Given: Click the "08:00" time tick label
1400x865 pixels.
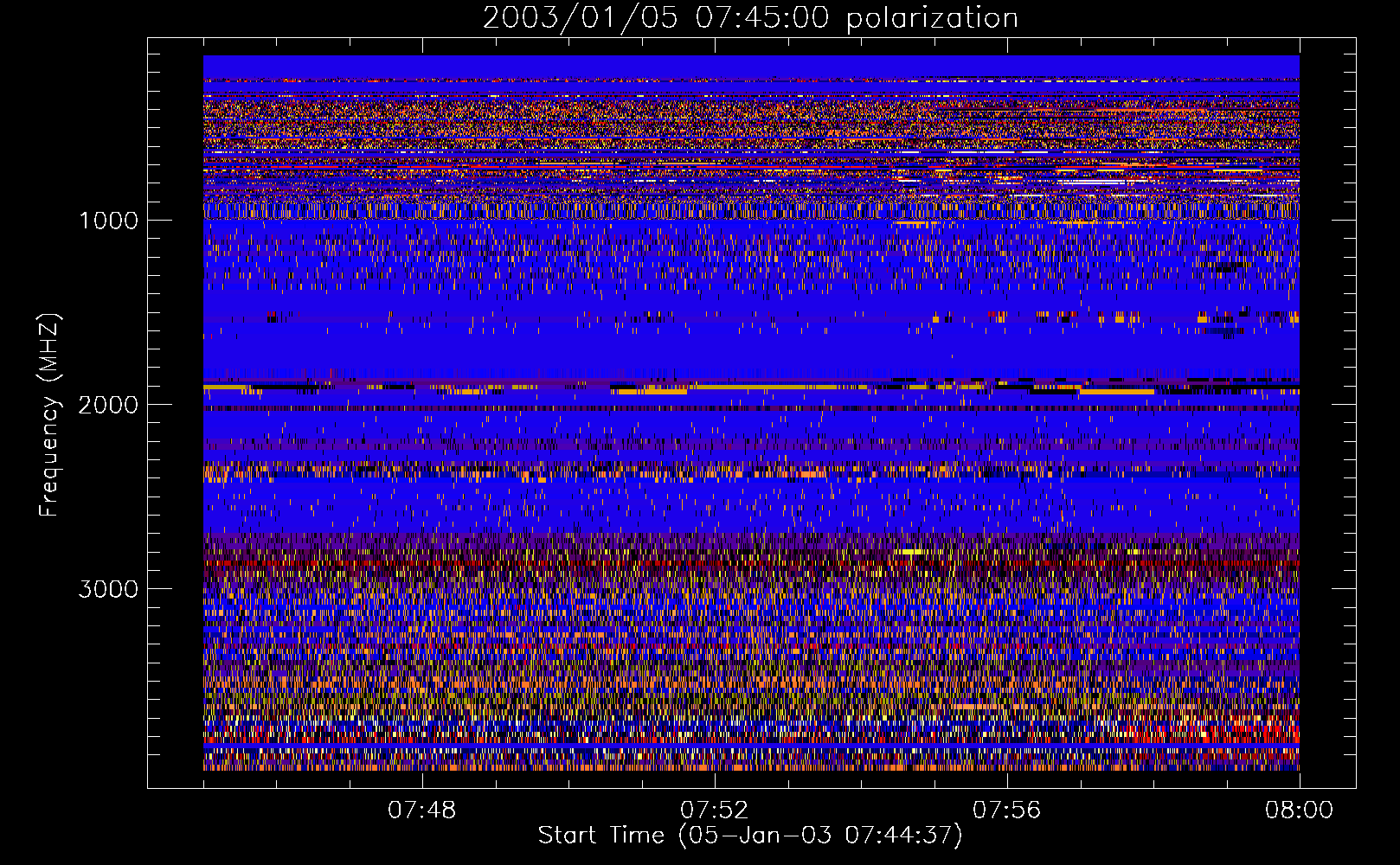Looking at the screenshot, I should 1299,811.
